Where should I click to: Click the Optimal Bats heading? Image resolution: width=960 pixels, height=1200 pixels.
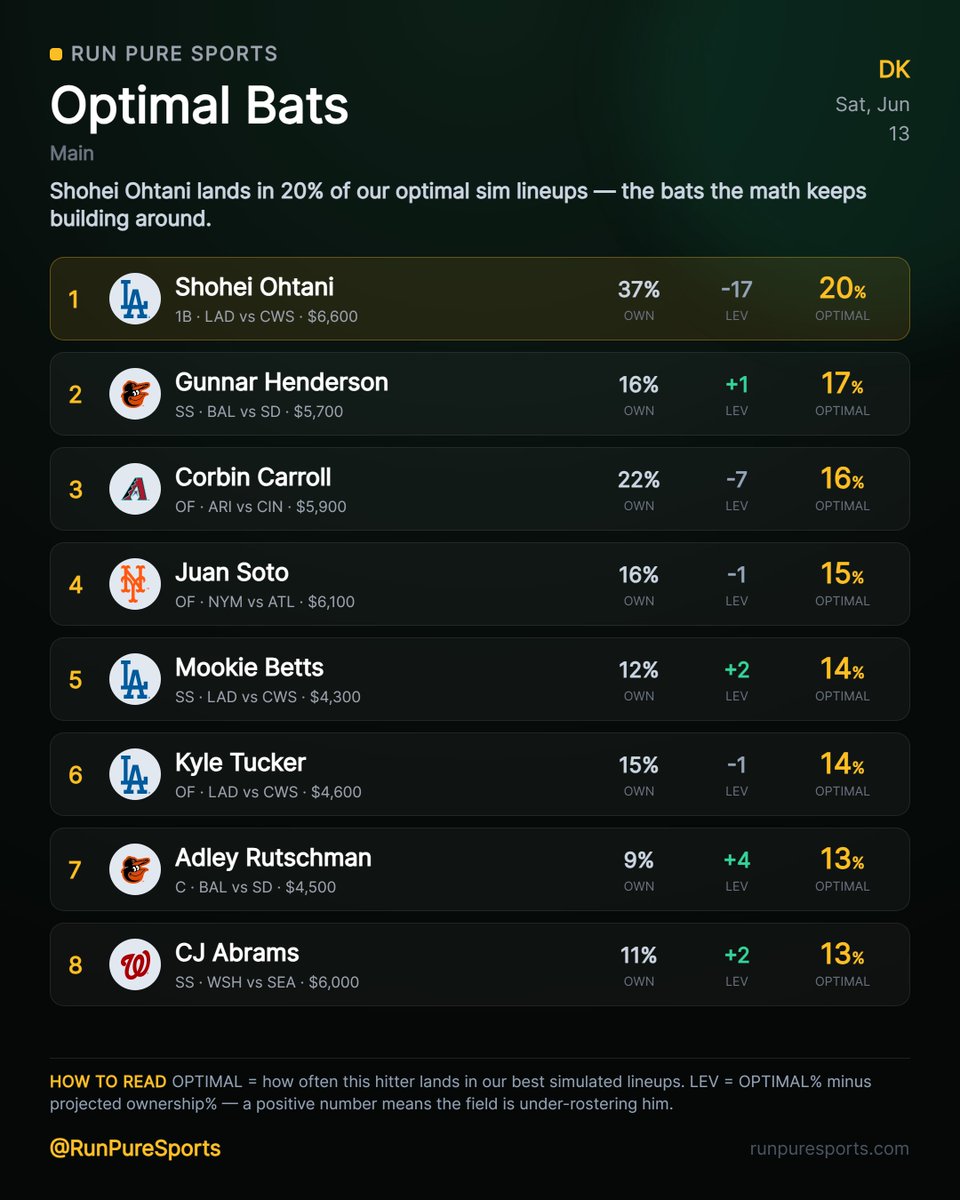pyautogui.click(x=199, y=105)
